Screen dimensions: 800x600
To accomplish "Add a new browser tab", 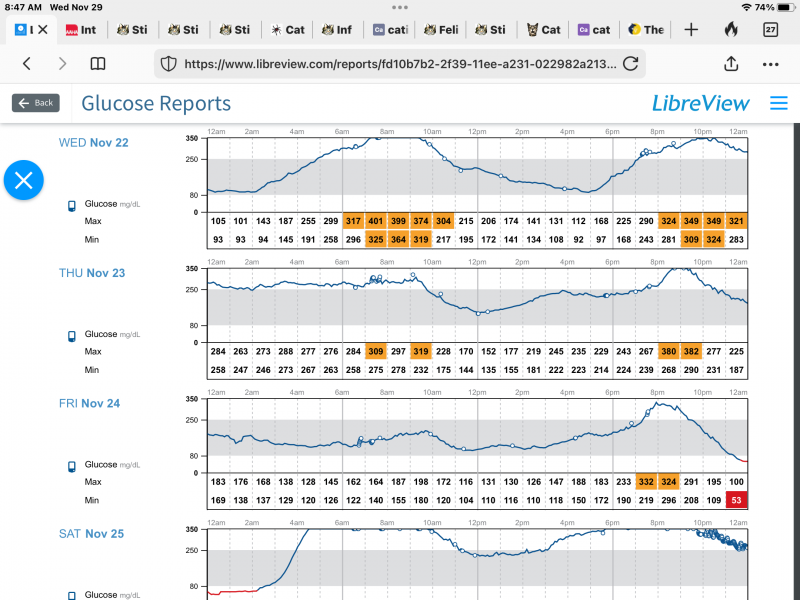I will click(691, 29).
